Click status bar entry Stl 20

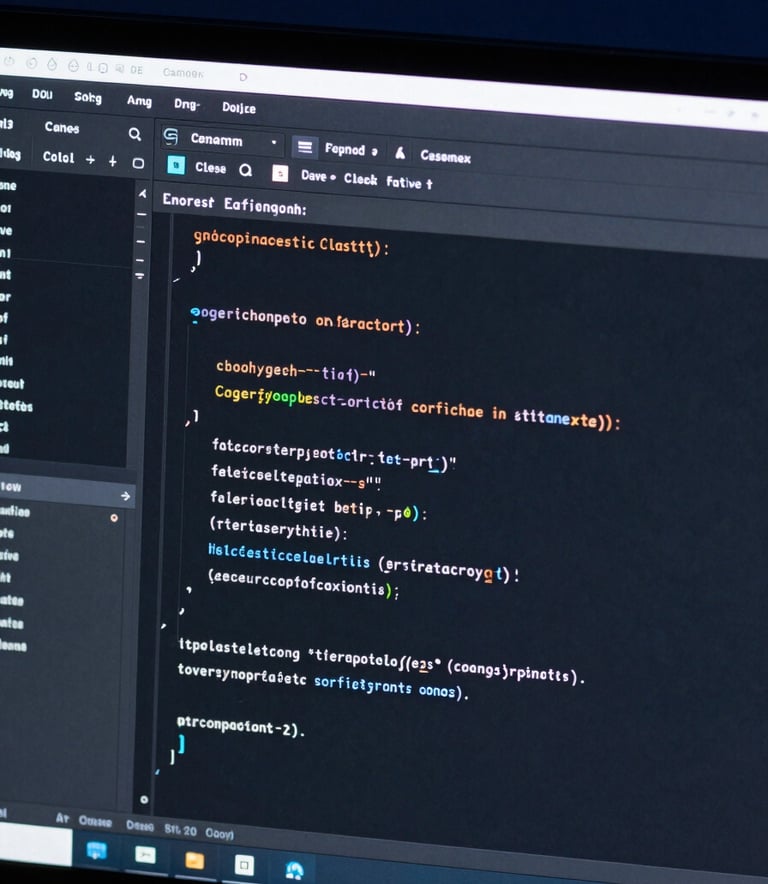coord(180,830)
